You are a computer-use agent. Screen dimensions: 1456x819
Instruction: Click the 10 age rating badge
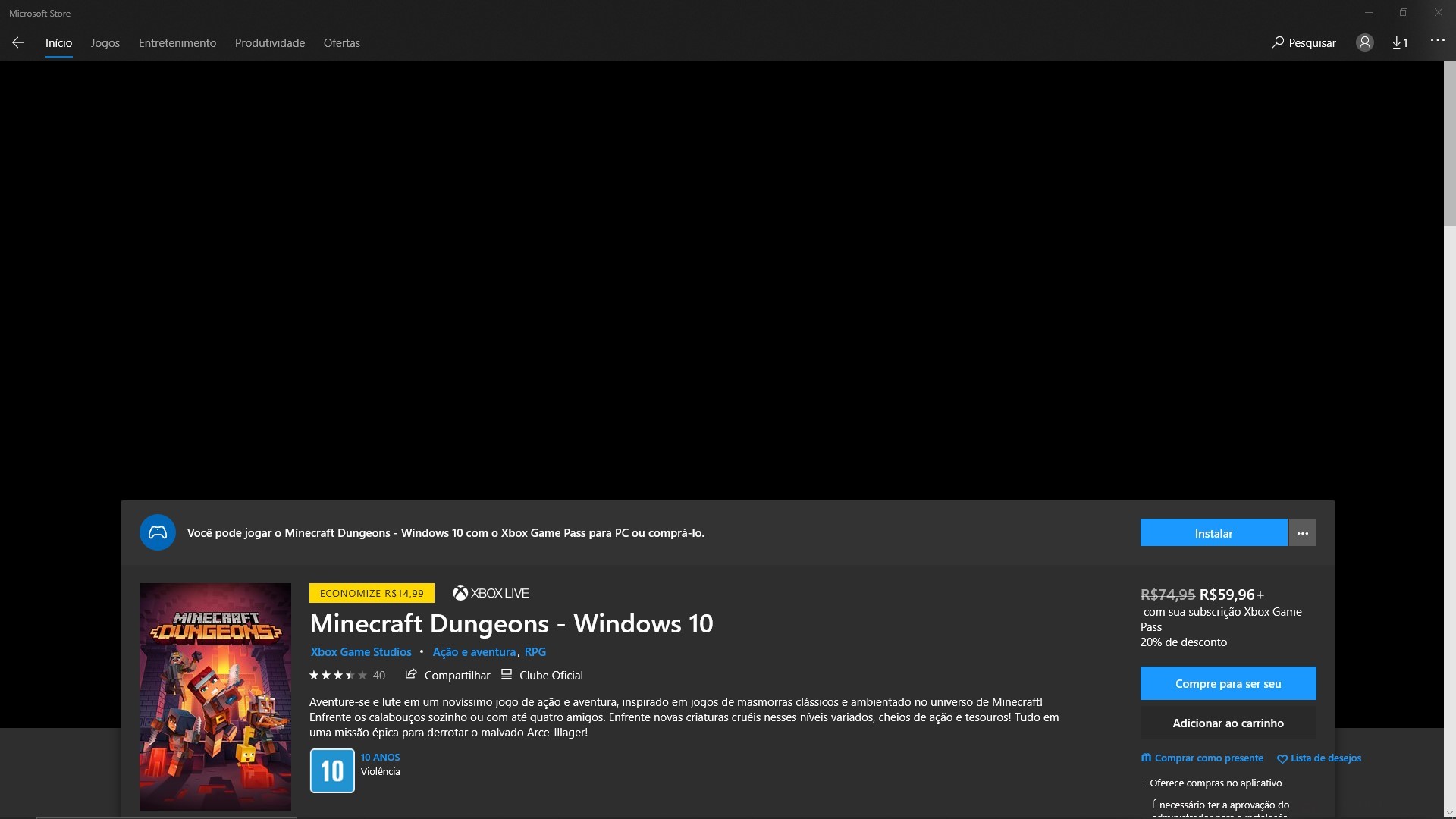pos(332,771)
